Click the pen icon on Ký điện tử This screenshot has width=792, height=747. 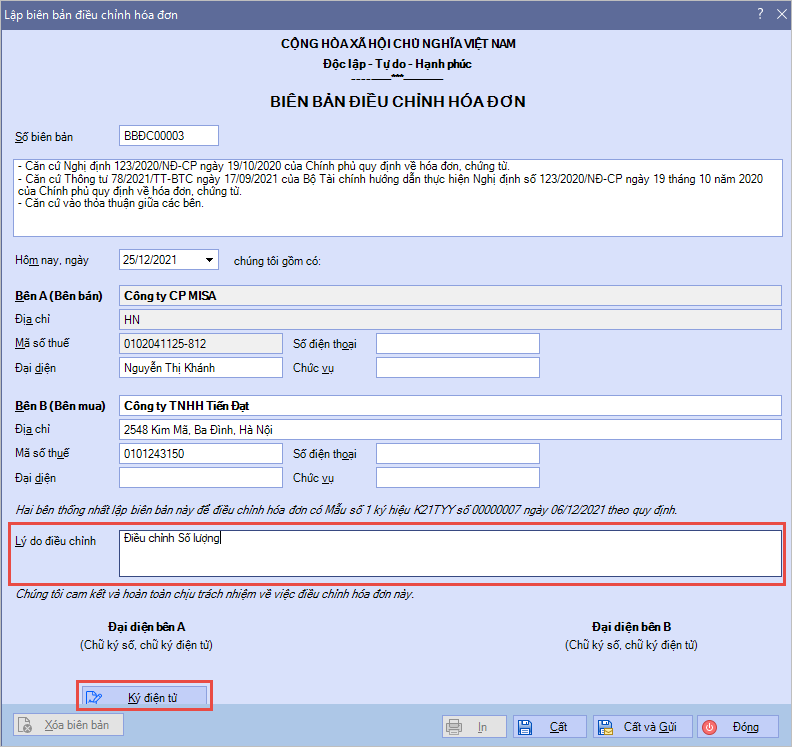pos(94,697)
